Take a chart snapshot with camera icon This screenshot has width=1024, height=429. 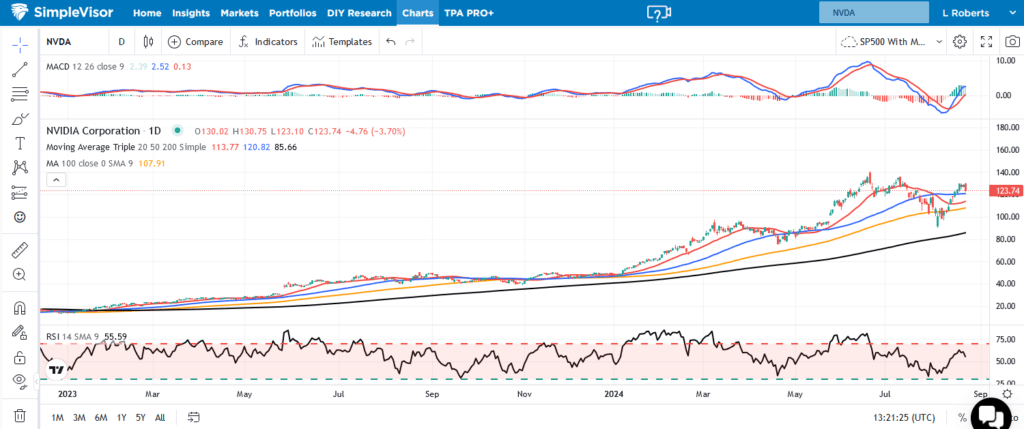pyautogui.click(x=1012, y=42)
